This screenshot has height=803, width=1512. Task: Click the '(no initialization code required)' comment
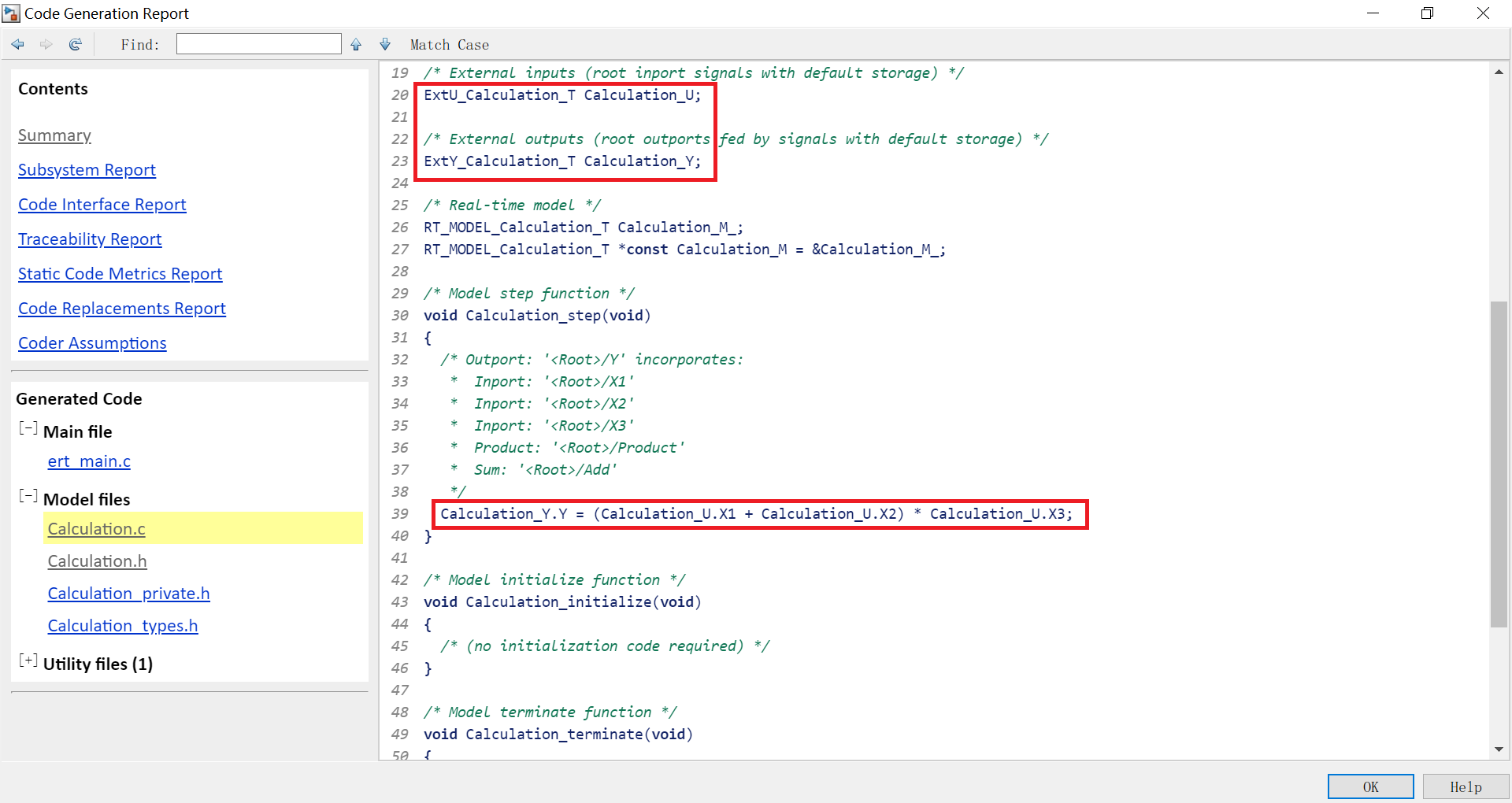tap(606, 646)
